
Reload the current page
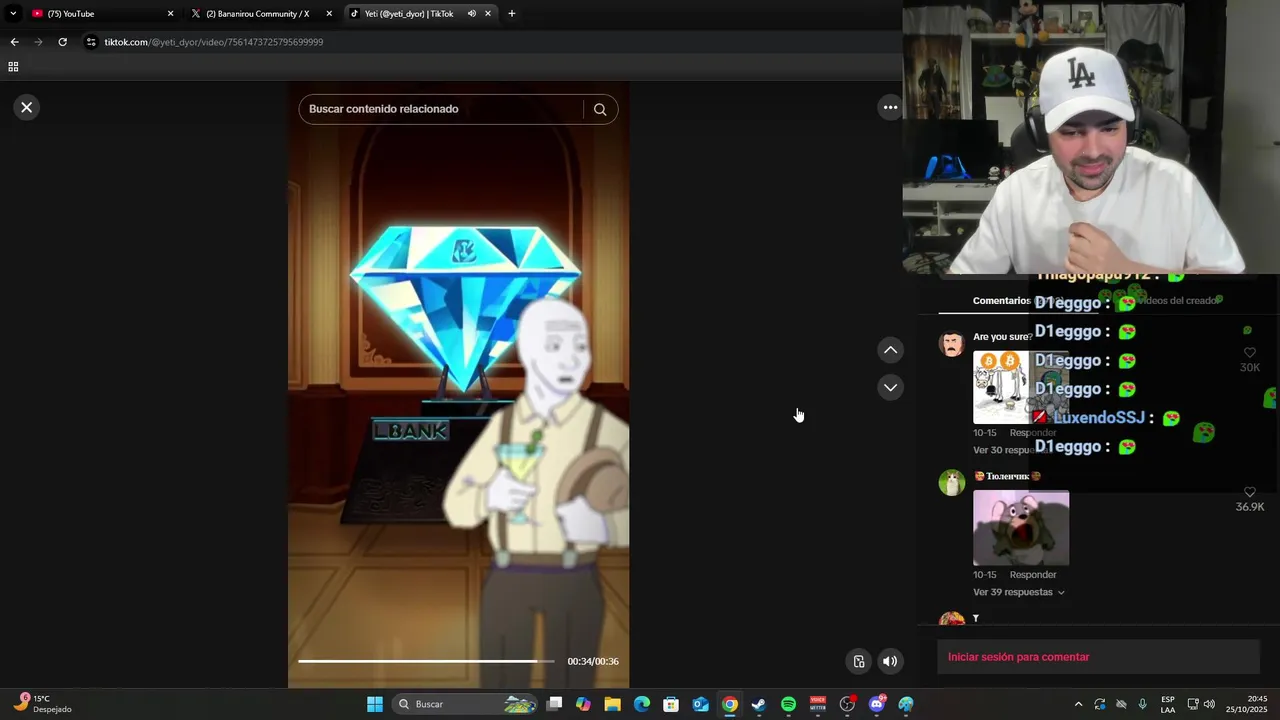click(62, 42)
